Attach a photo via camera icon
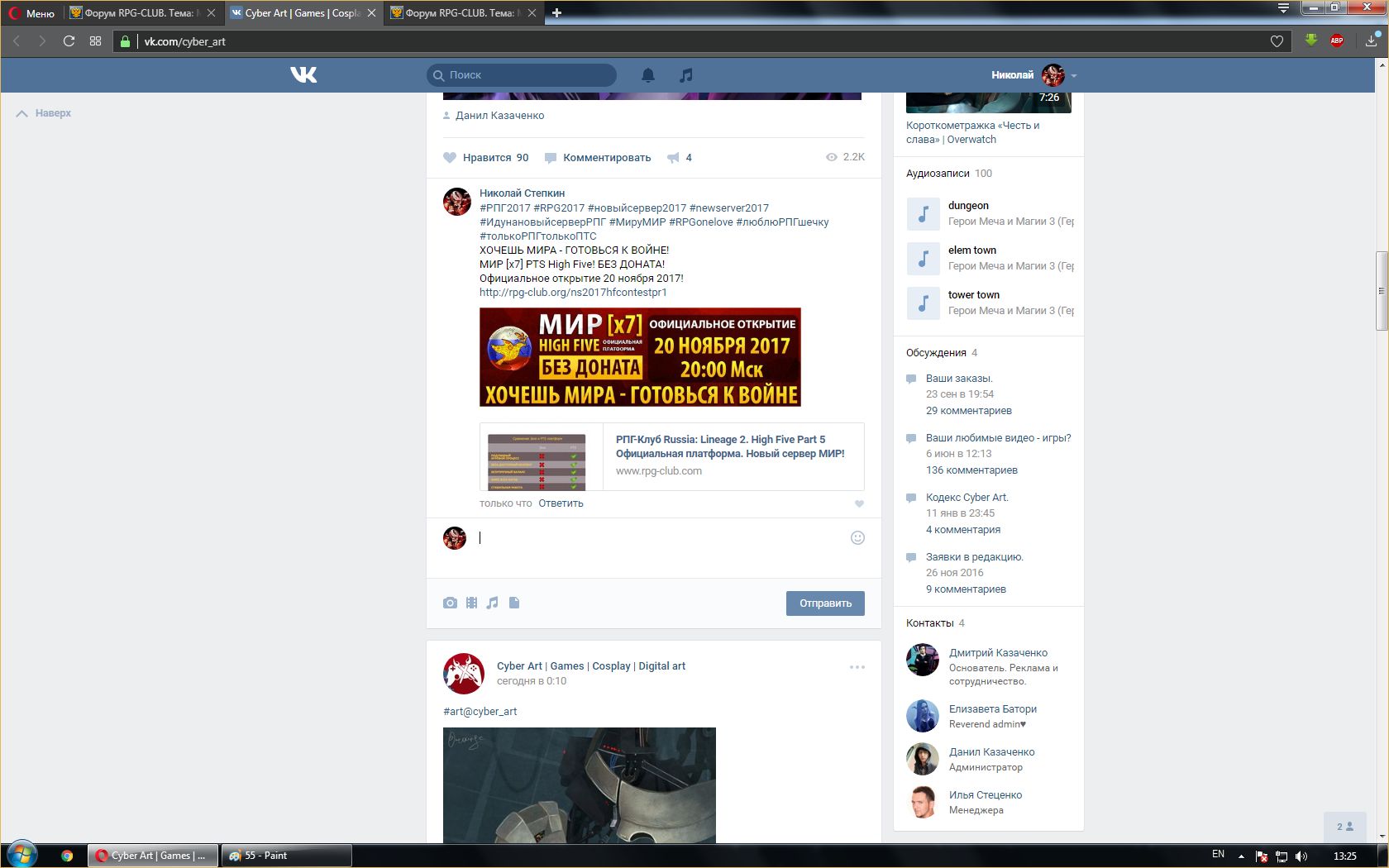Viewport: 1389px width, 868px height. [x=450, y=603]
